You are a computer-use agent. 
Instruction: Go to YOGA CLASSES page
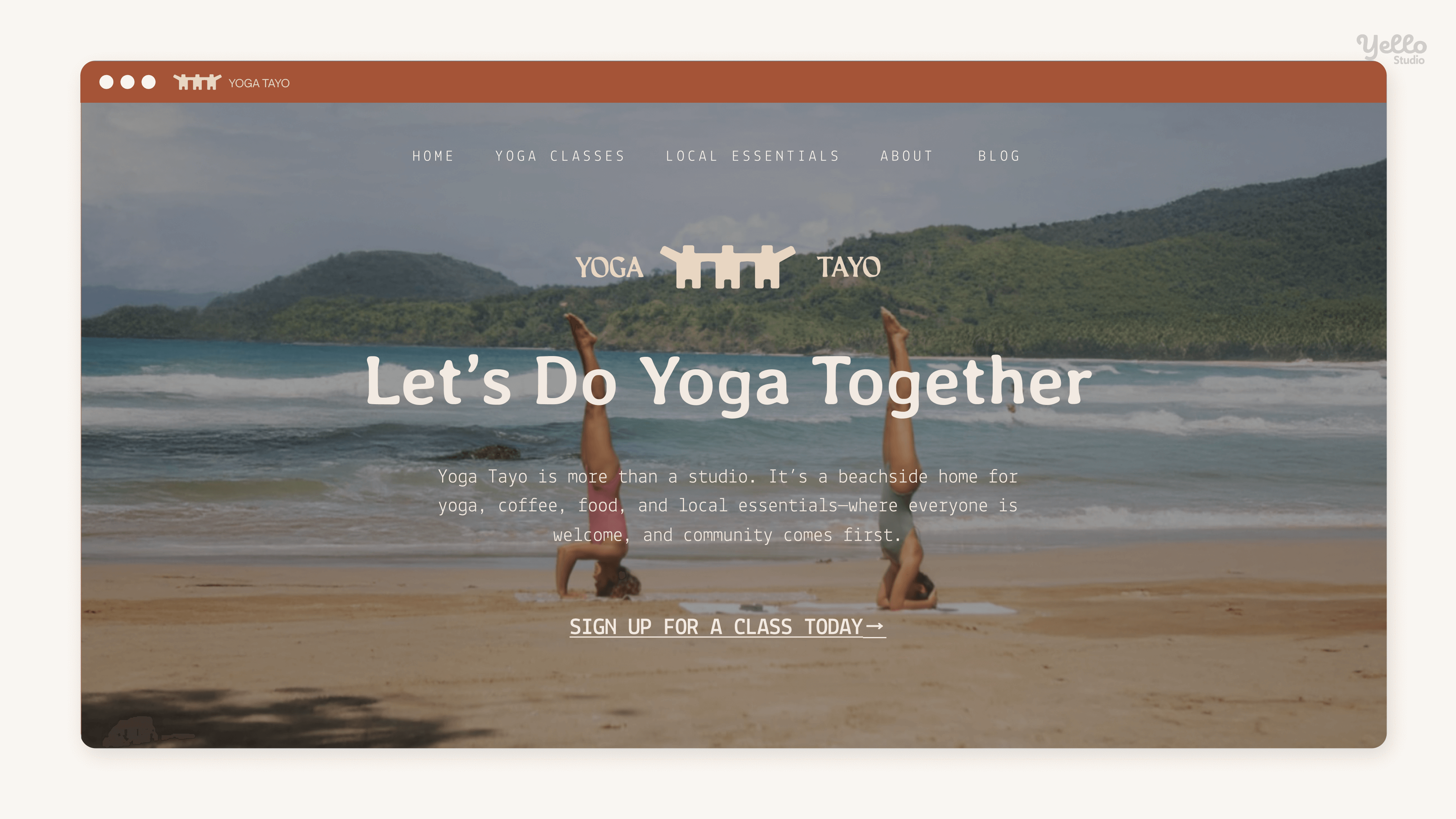point(560,156)
